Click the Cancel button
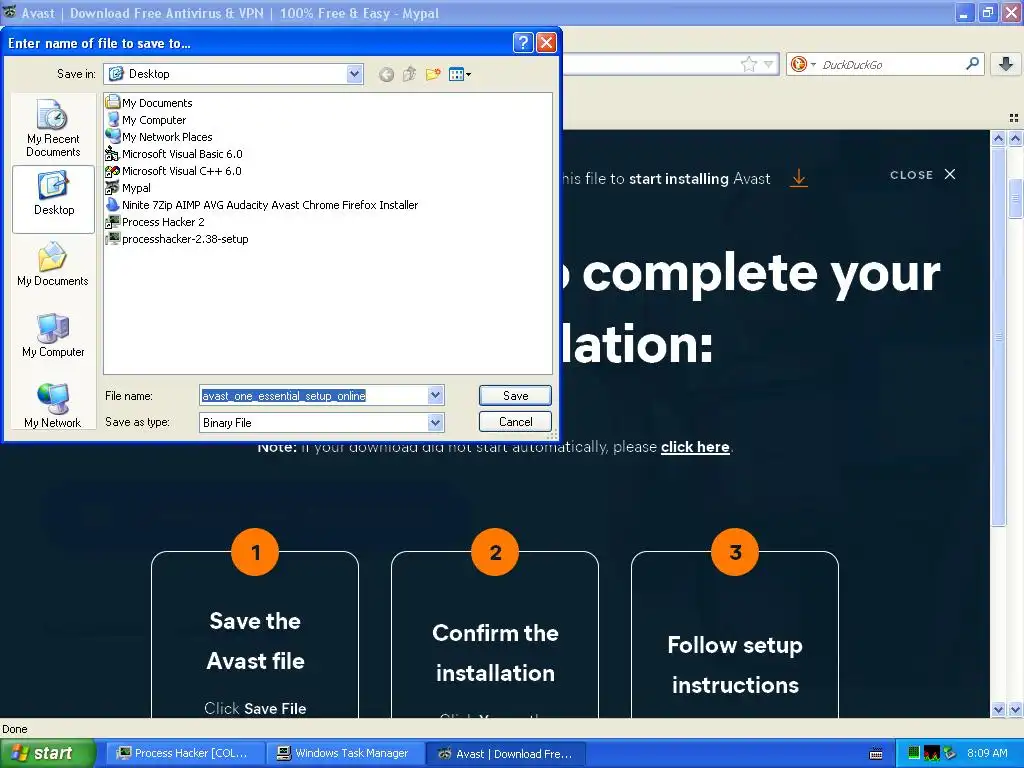Viewport: 1024px width, 768px height. (x=515, y=421)
